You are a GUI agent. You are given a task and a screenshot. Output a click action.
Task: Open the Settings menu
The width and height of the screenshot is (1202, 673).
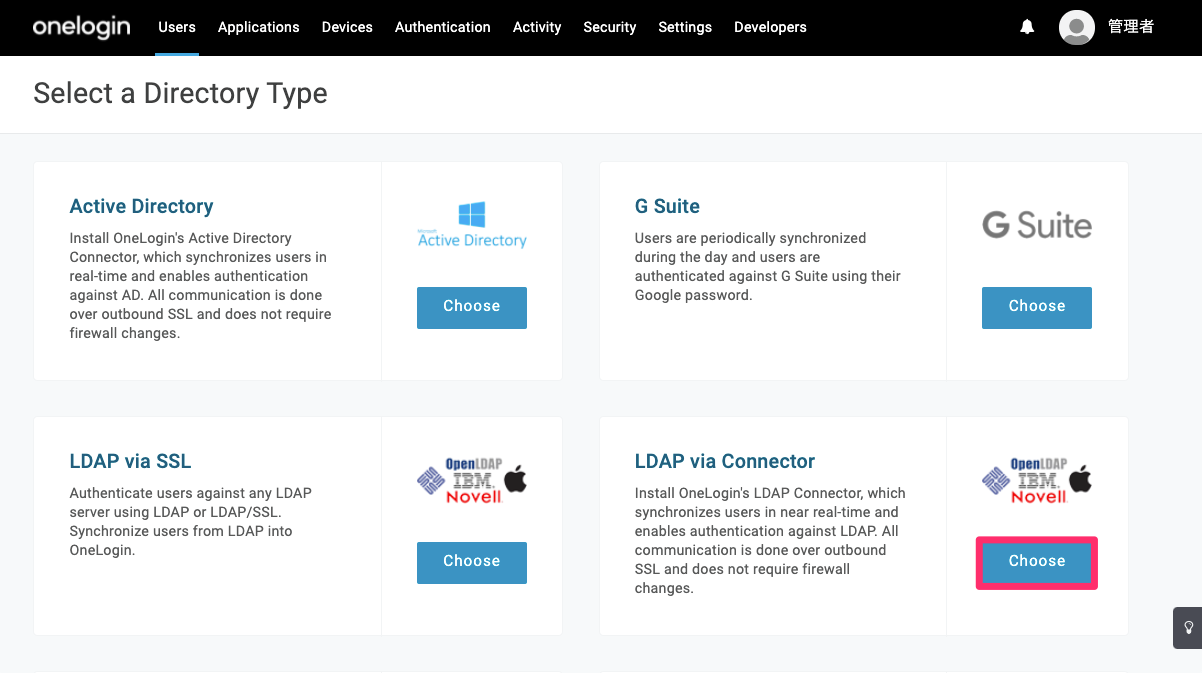685,27
